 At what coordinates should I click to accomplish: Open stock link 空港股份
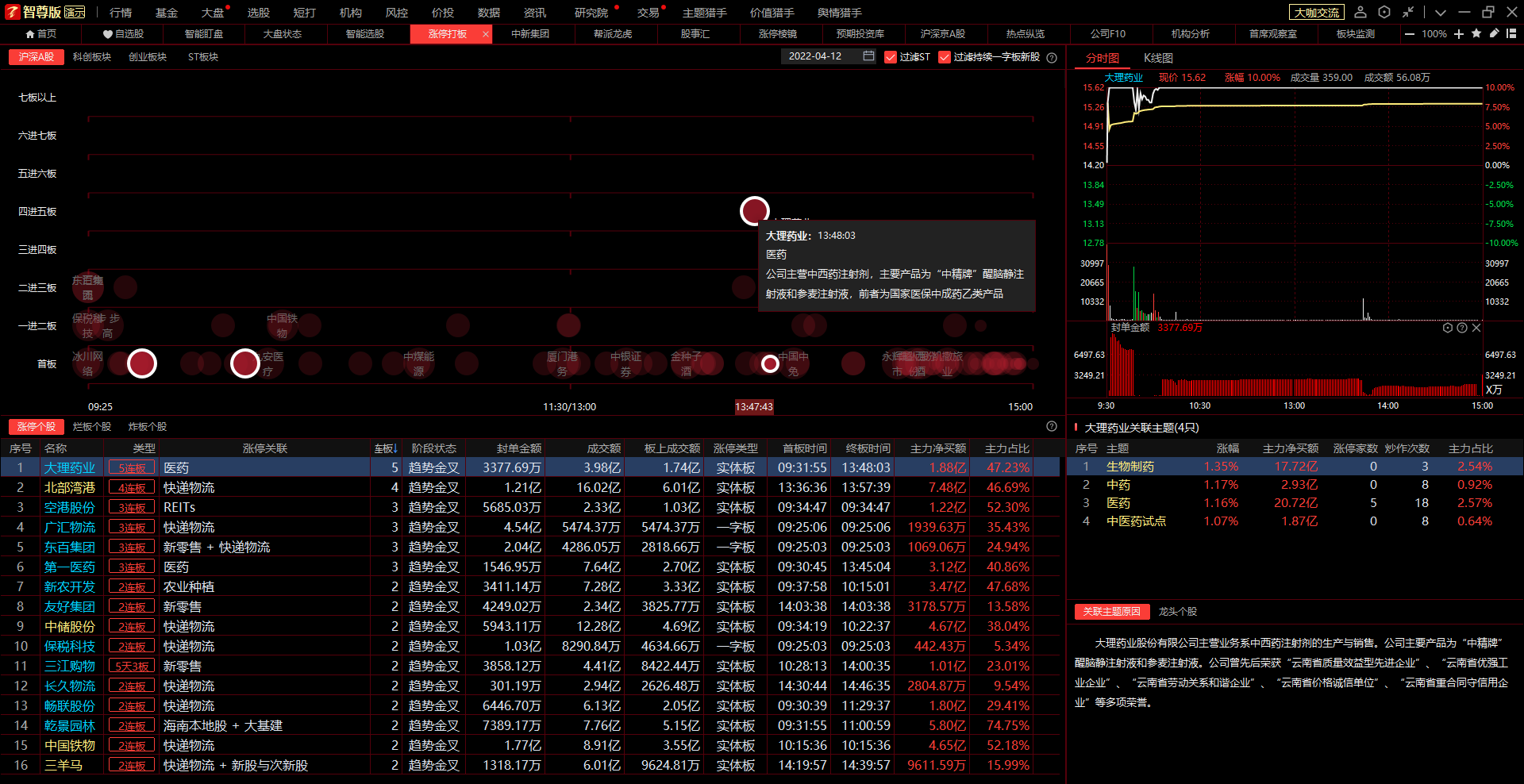click(70, 508)
